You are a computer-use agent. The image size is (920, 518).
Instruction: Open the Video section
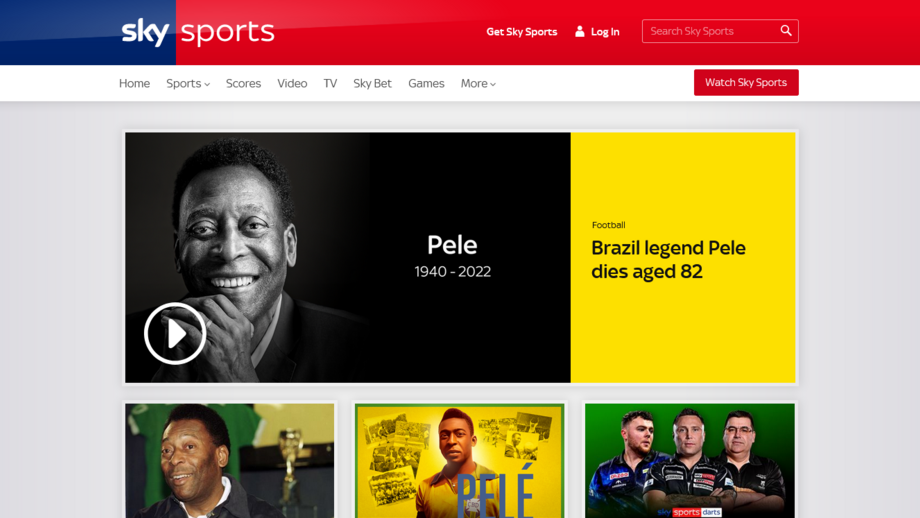[292, 83]
